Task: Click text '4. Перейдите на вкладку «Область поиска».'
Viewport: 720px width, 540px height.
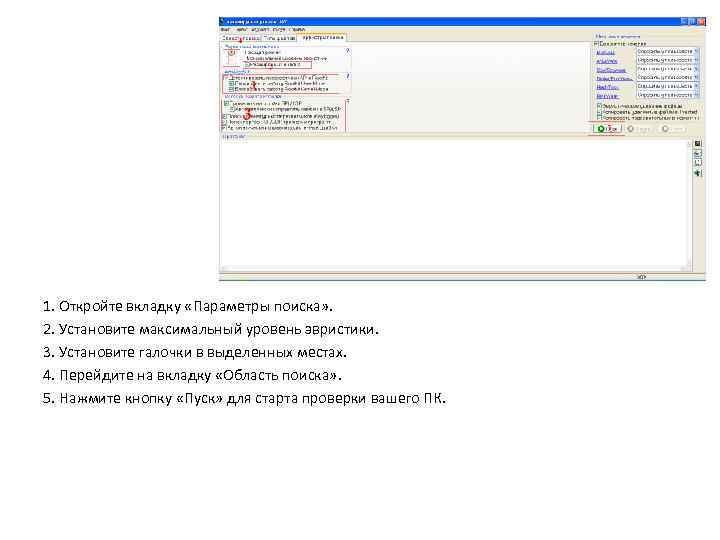Action: point(192,376)
